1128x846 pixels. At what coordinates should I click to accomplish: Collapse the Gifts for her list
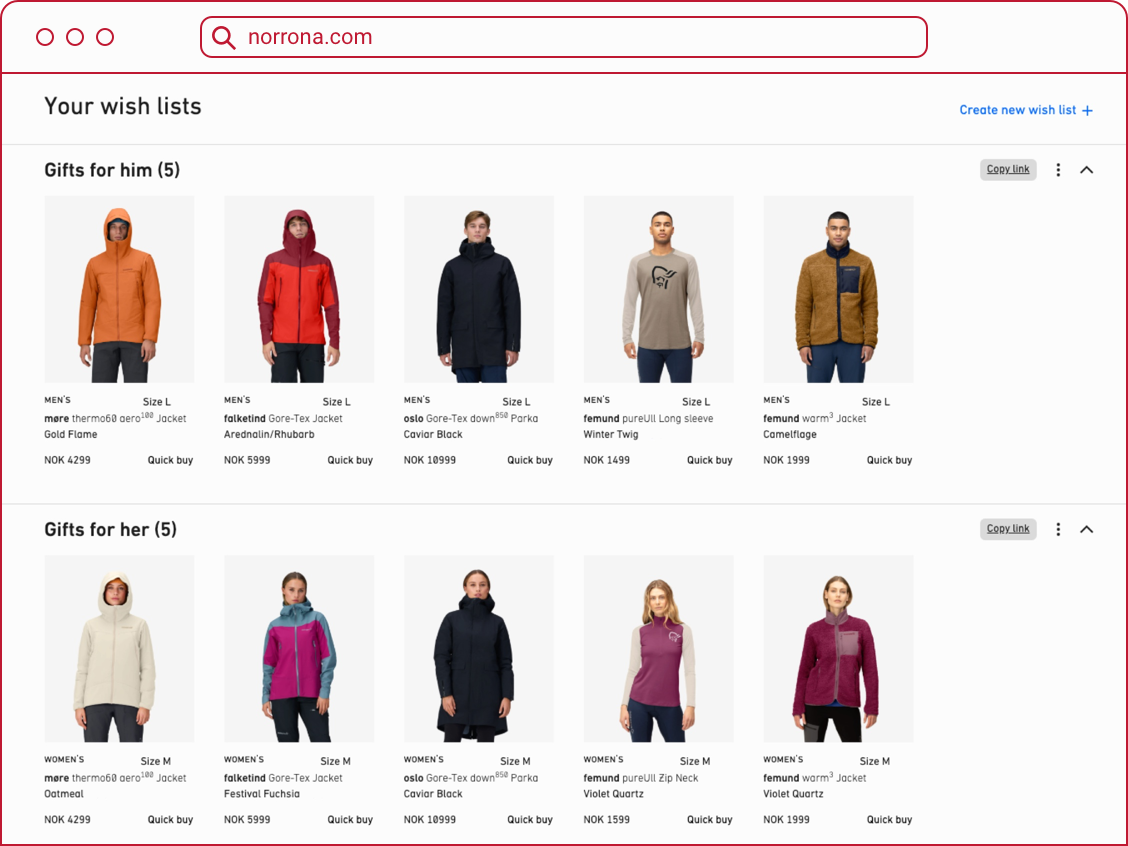[1086, 529]
